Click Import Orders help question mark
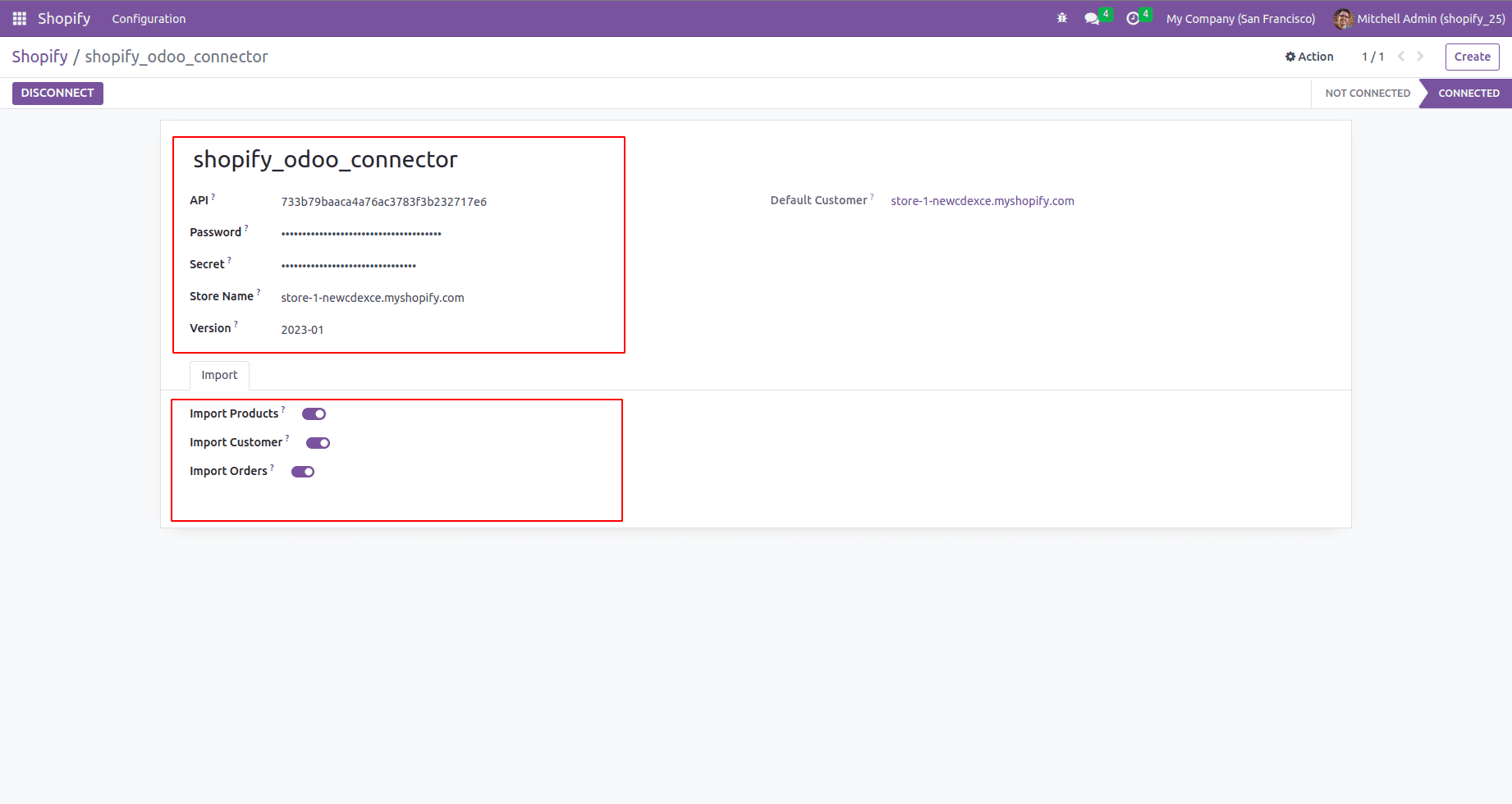1512x804 pixels. [x=273, y=467]
